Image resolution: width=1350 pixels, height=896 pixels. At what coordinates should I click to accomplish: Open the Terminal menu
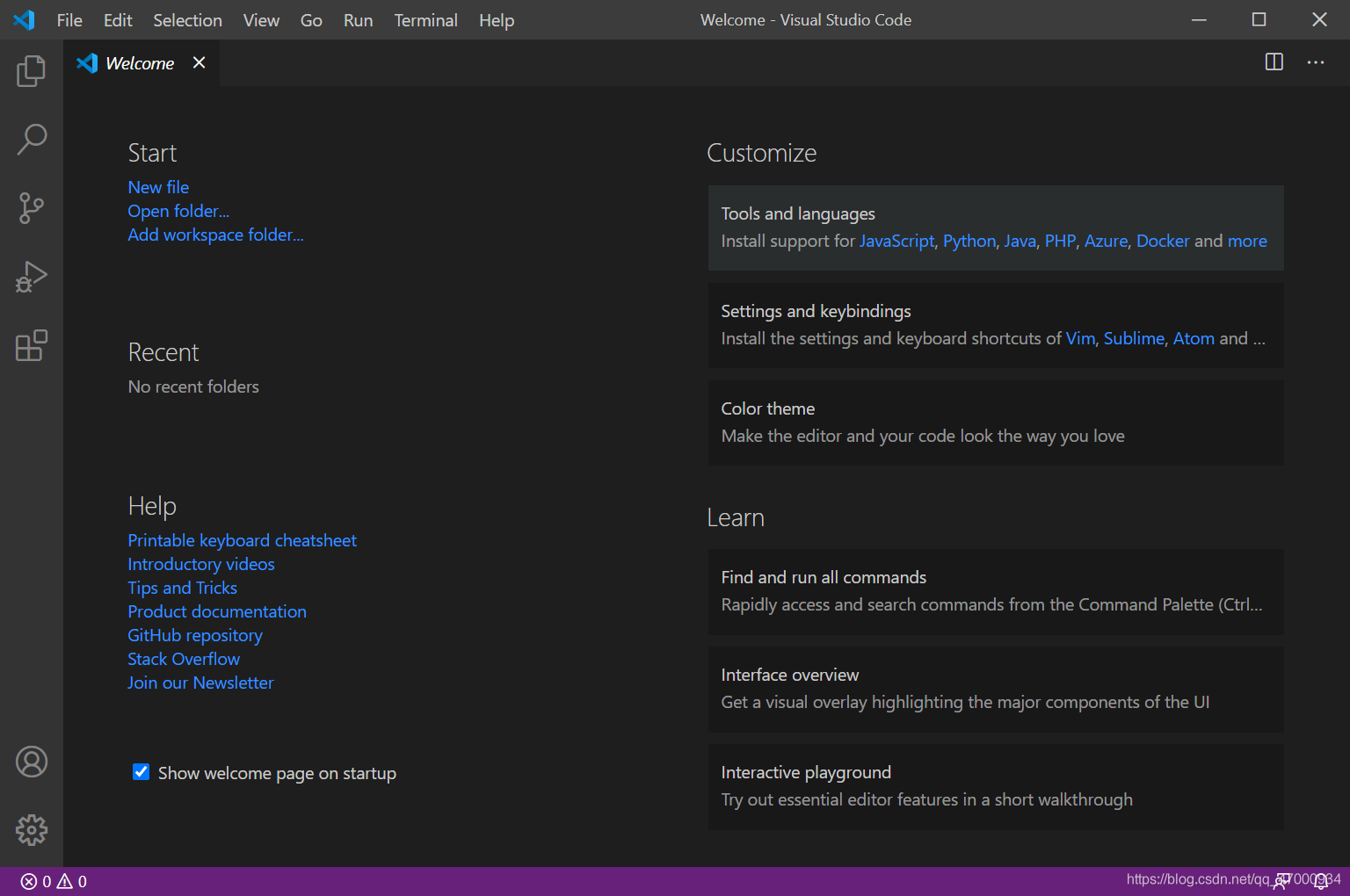coord(425,20)
